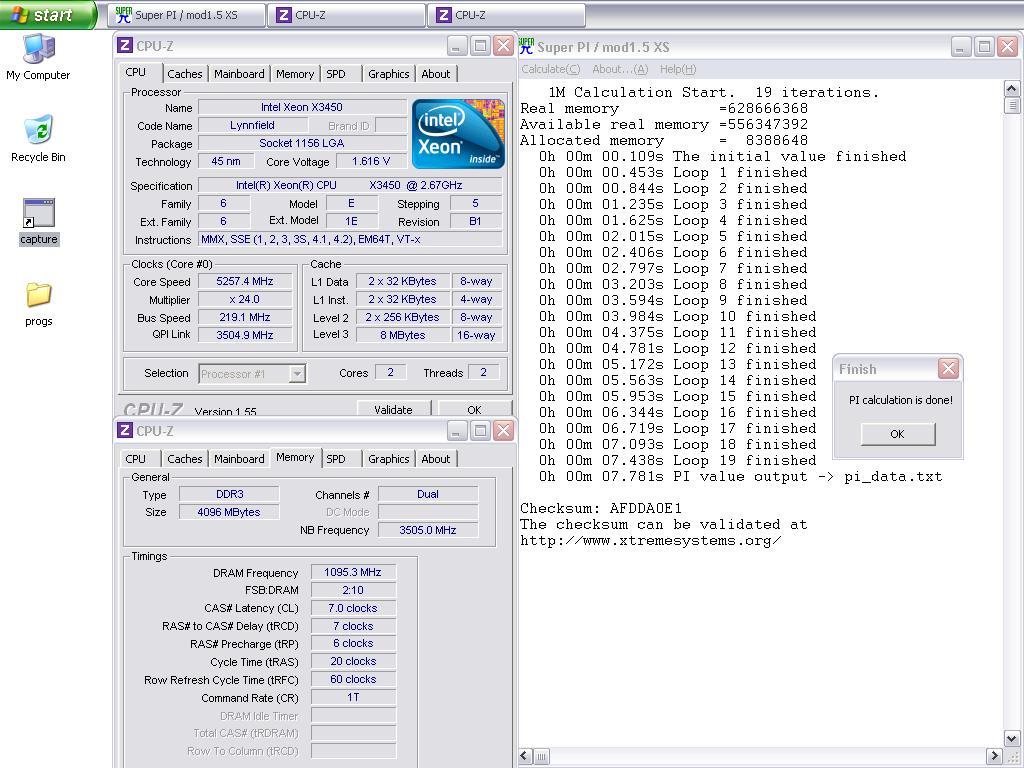This screenshot has width=1024, height=768.
Task: Click OK in the Finish dialog
Action: [x=897, y=434]
